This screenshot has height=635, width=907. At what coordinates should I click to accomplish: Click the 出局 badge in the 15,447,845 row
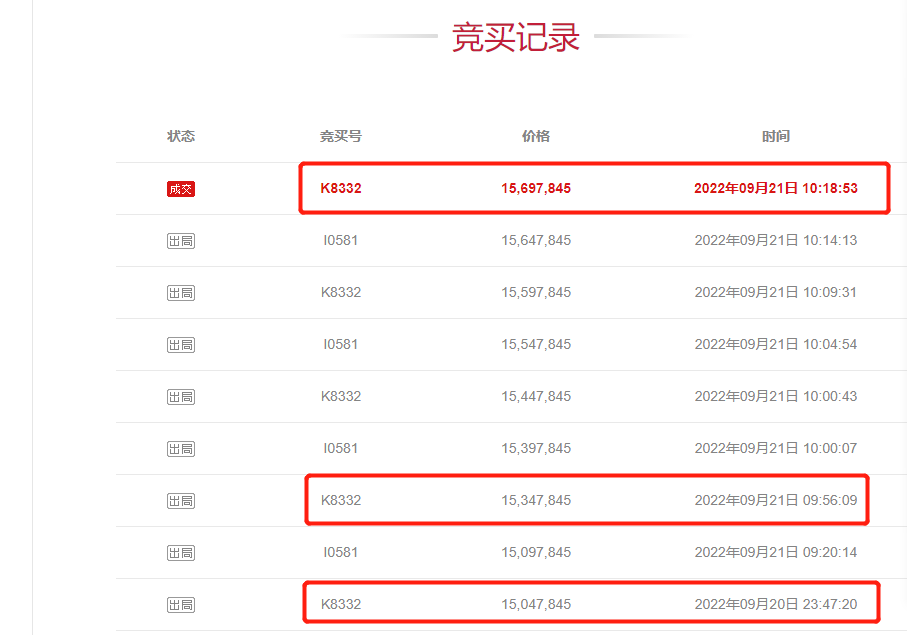point(181,397)
